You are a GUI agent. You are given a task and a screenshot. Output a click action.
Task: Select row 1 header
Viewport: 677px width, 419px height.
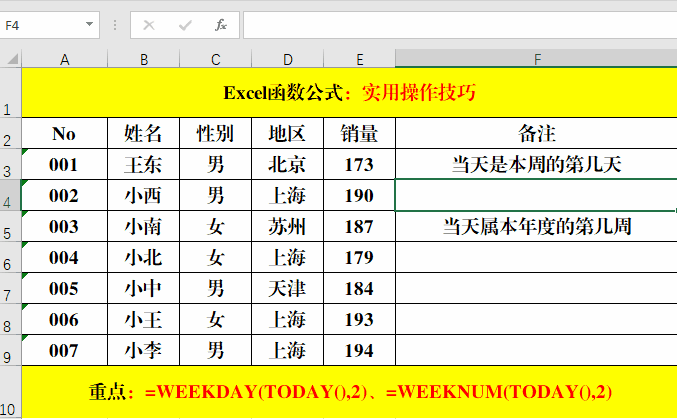[x=10, y=92]
